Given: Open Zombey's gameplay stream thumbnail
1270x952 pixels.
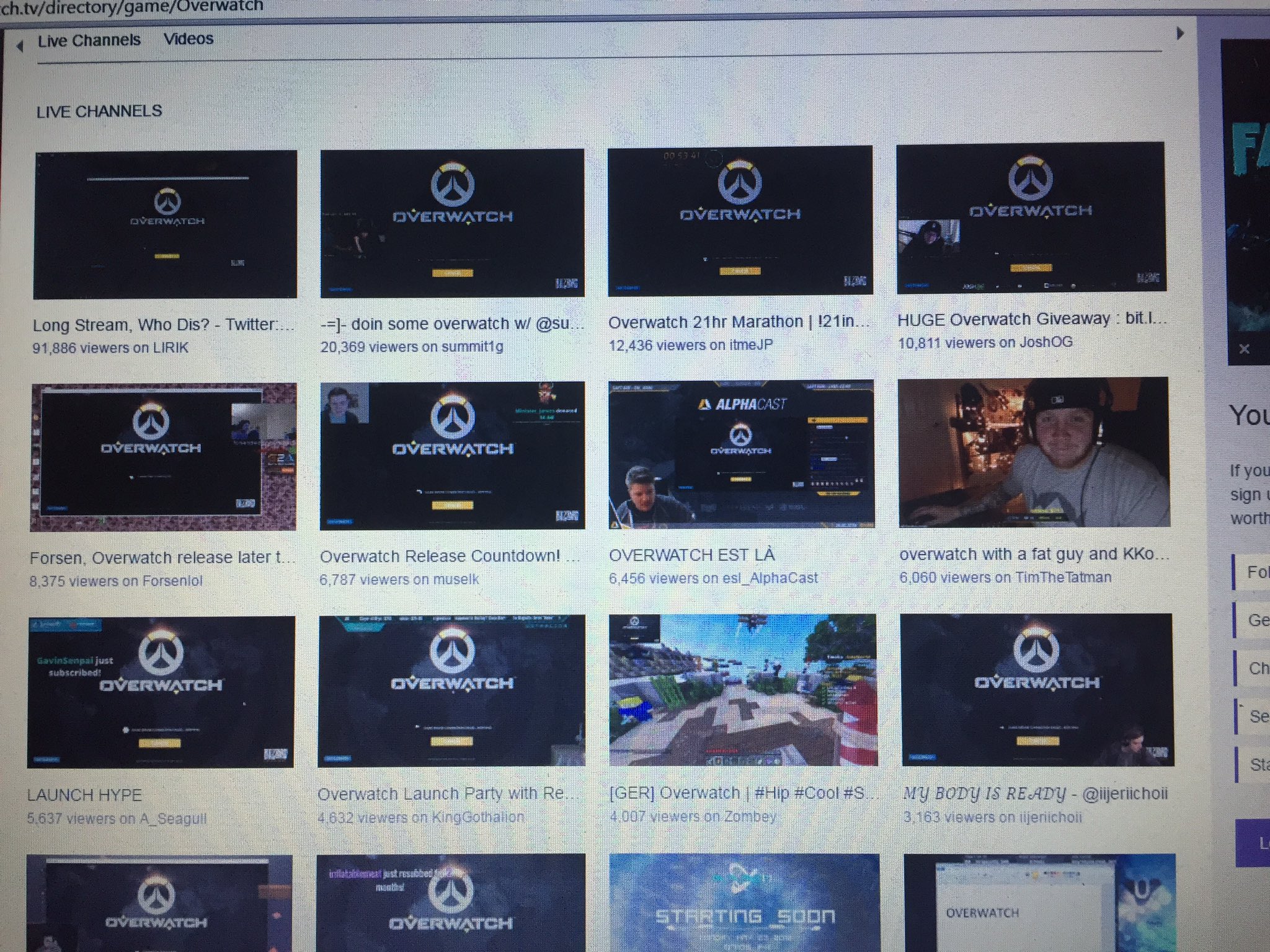Looking at the screenshot, I should (x=743, y=690).
